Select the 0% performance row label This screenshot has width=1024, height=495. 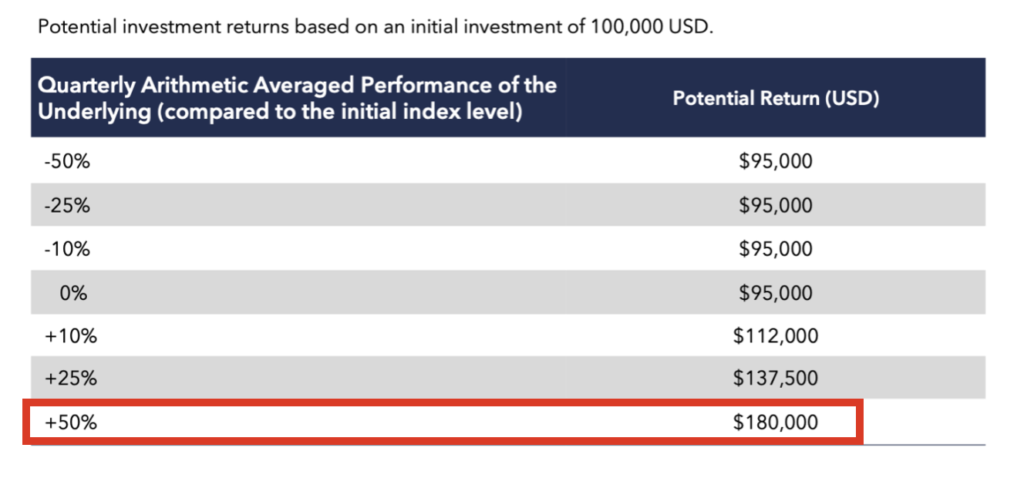click(x=68, y=293)
